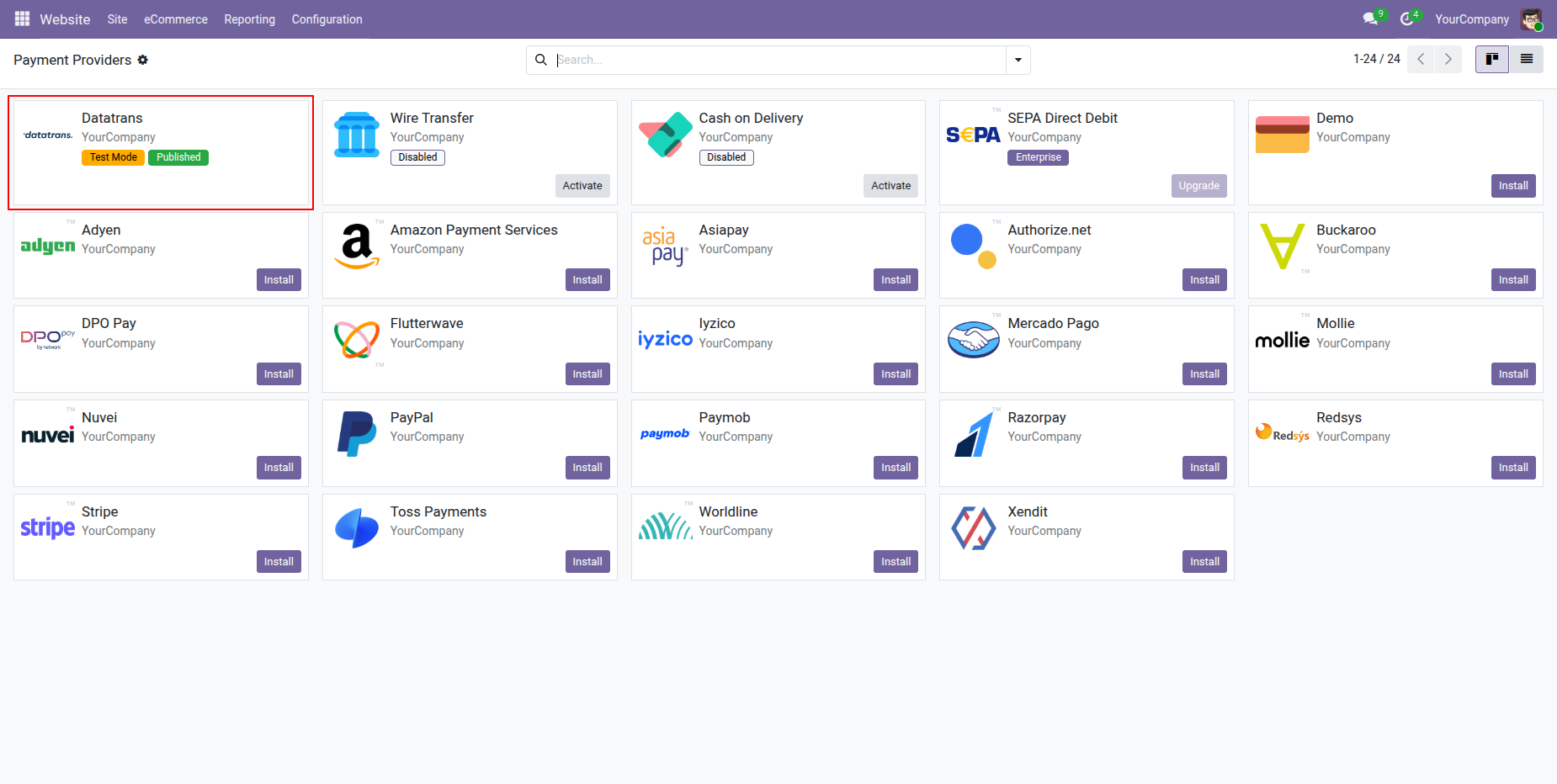Click the Stripe logo
The height and width of the screenshot is (784, 1557).
tap(48, 527)
